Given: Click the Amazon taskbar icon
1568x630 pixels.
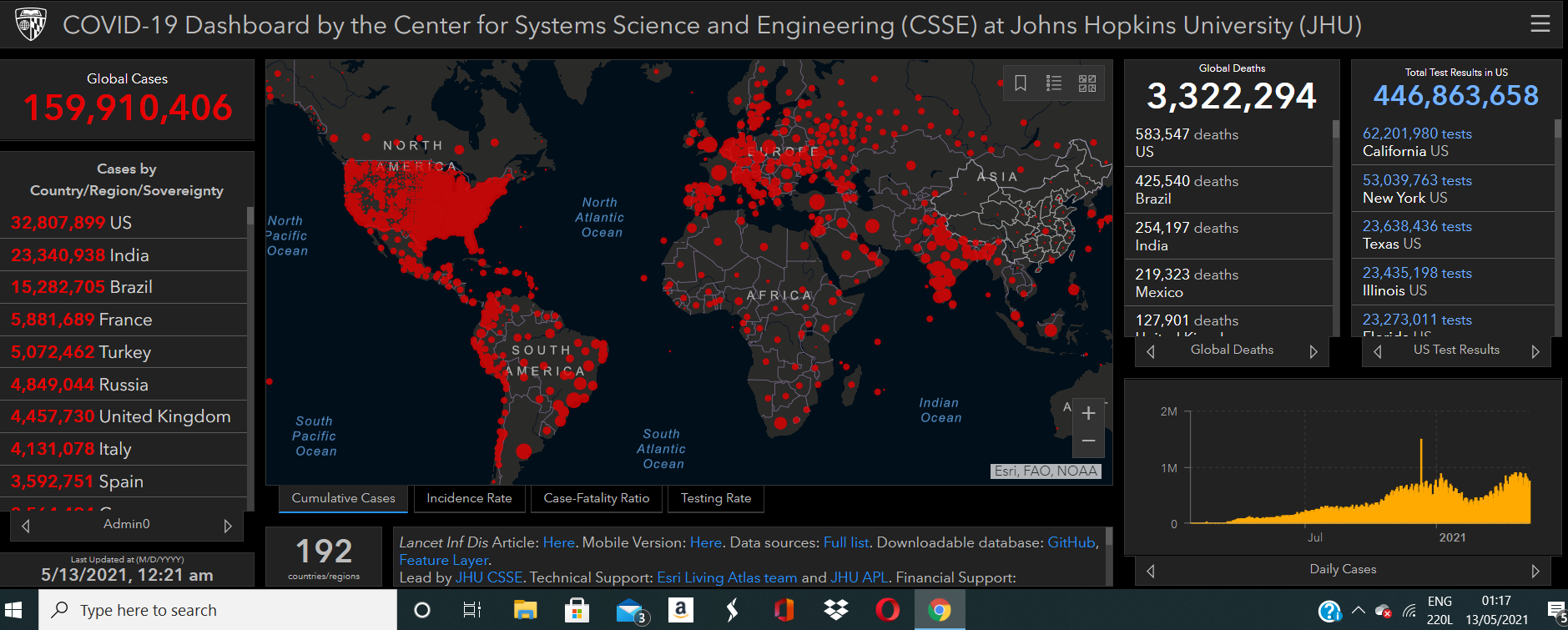Looking at the screenshot, I should tap(680, 610).
